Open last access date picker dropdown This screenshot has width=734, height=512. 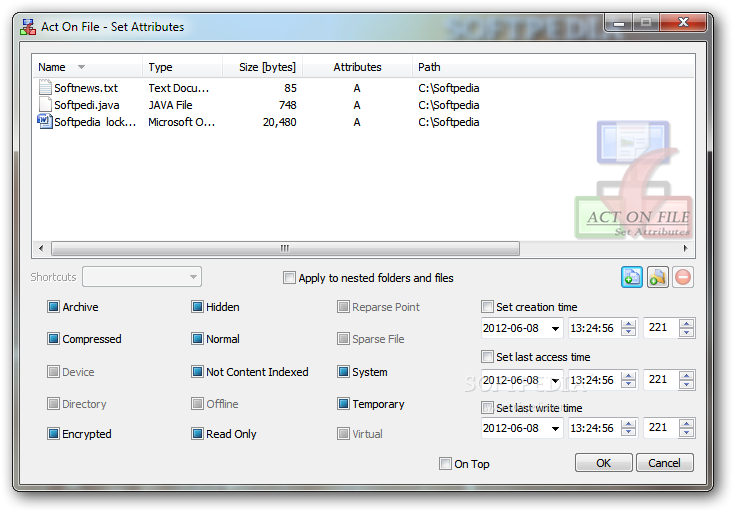coord(555,380)
